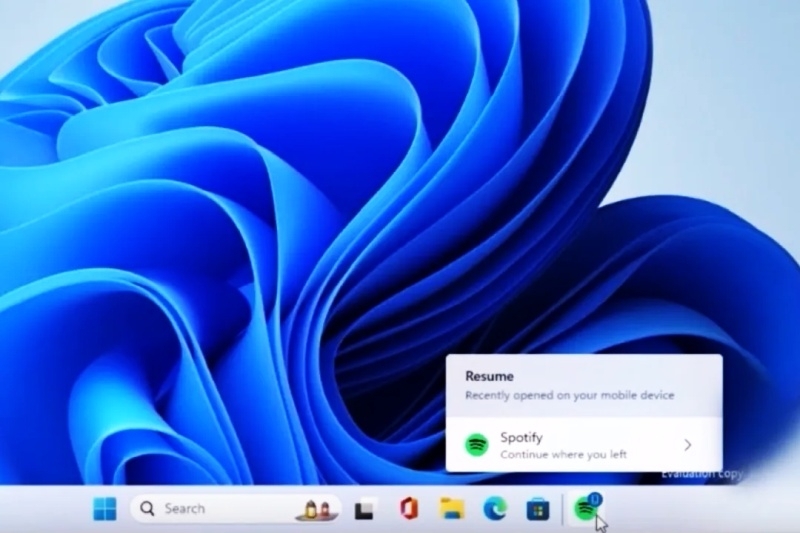Click empty taskbar area left of Start

[x=40, y=510]
